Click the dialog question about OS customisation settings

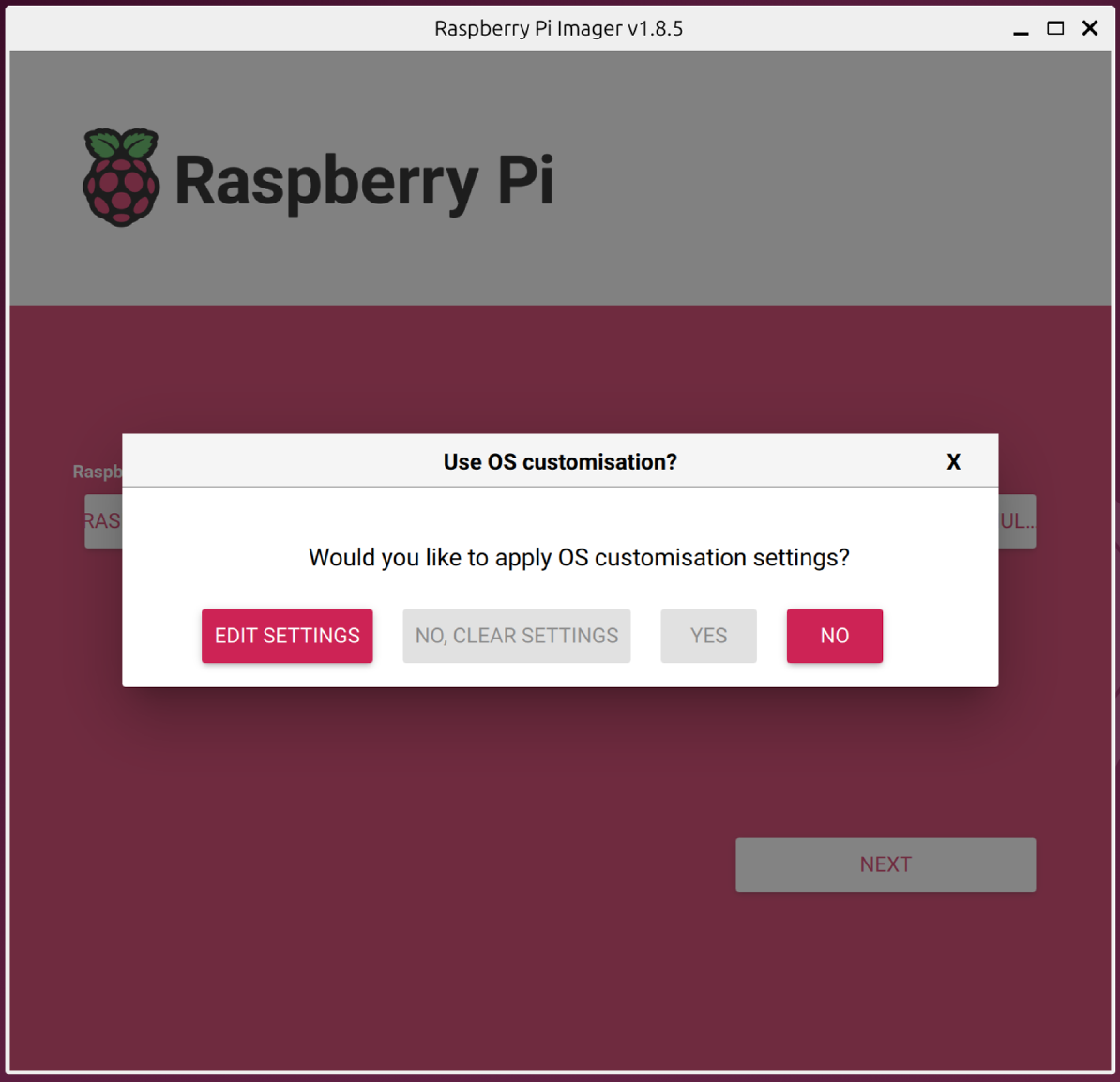(580, 557)
